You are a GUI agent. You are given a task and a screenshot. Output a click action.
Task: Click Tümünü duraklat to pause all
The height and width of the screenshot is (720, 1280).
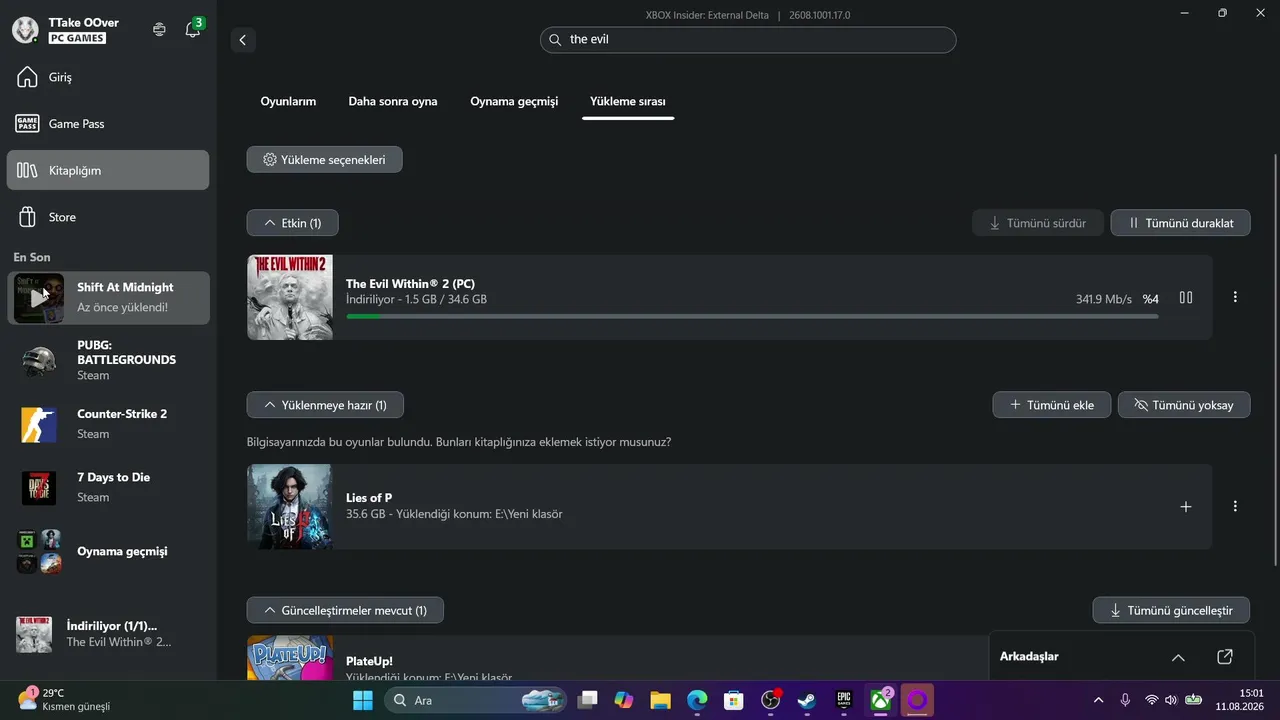[1180, 223]
